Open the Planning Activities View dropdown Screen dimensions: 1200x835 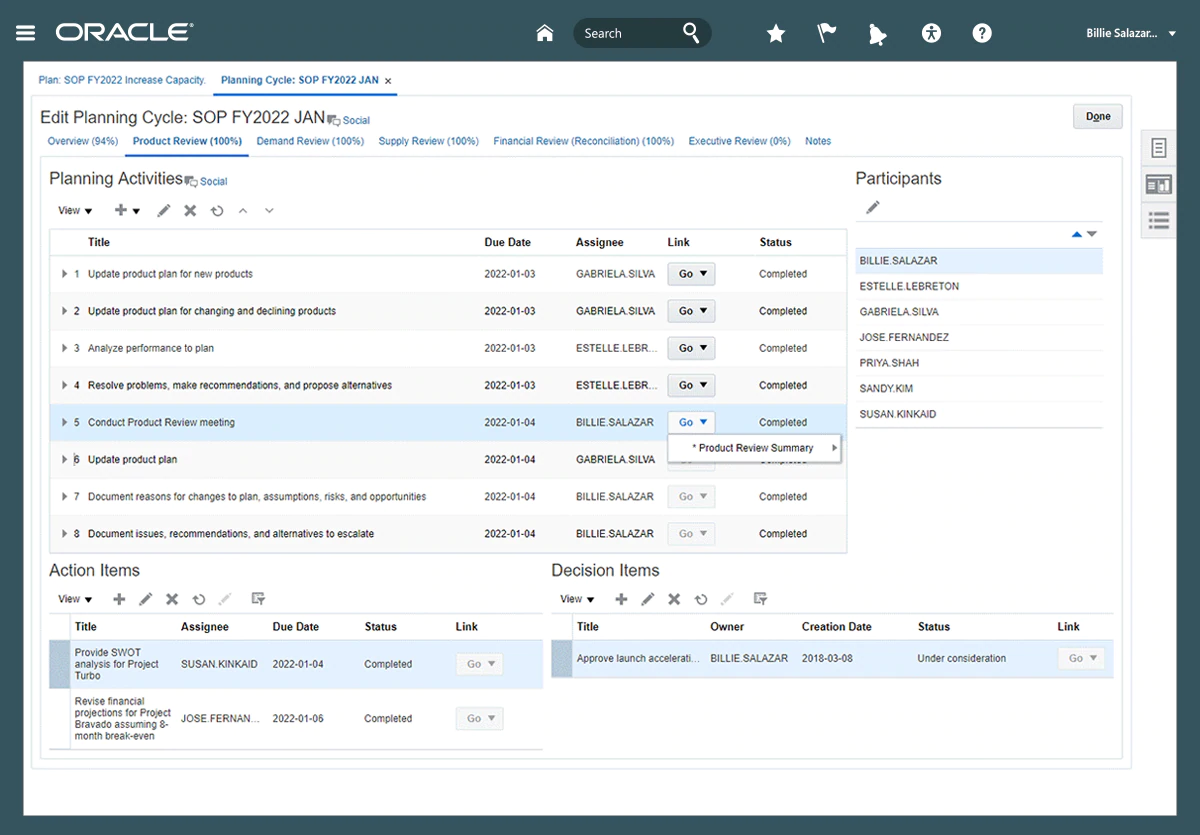75,211
